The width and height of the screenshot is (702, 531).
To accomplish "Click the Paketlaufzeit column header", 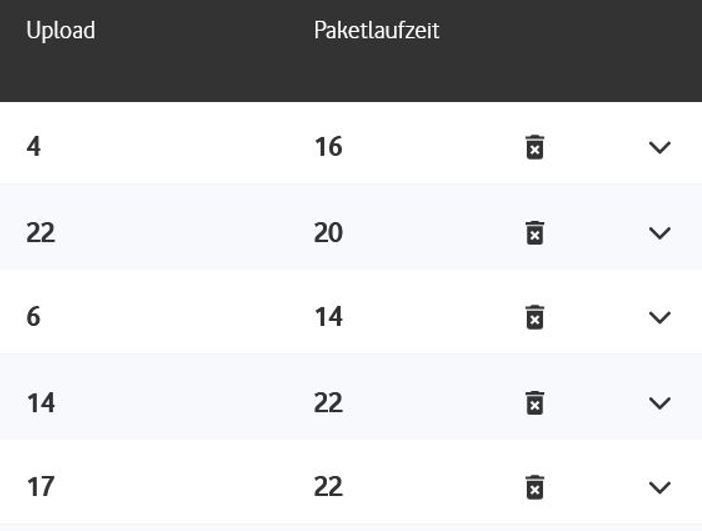I will [376, 30].
